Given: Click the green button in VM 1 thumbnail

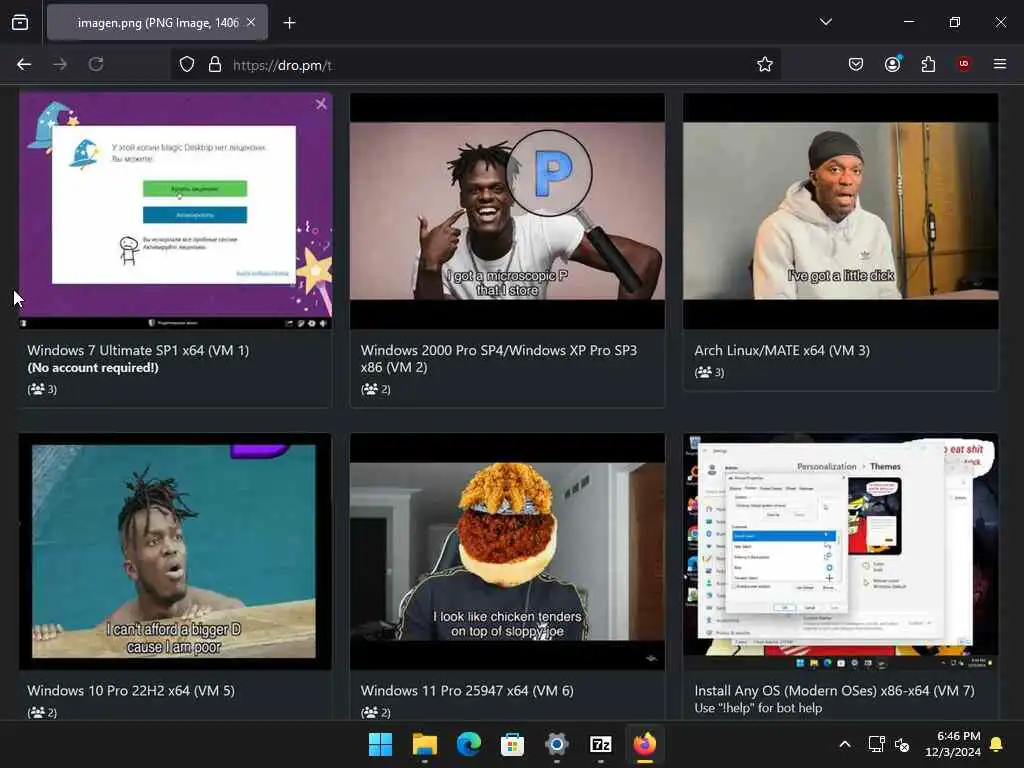Looking at the screenshot, I should 195,188.
